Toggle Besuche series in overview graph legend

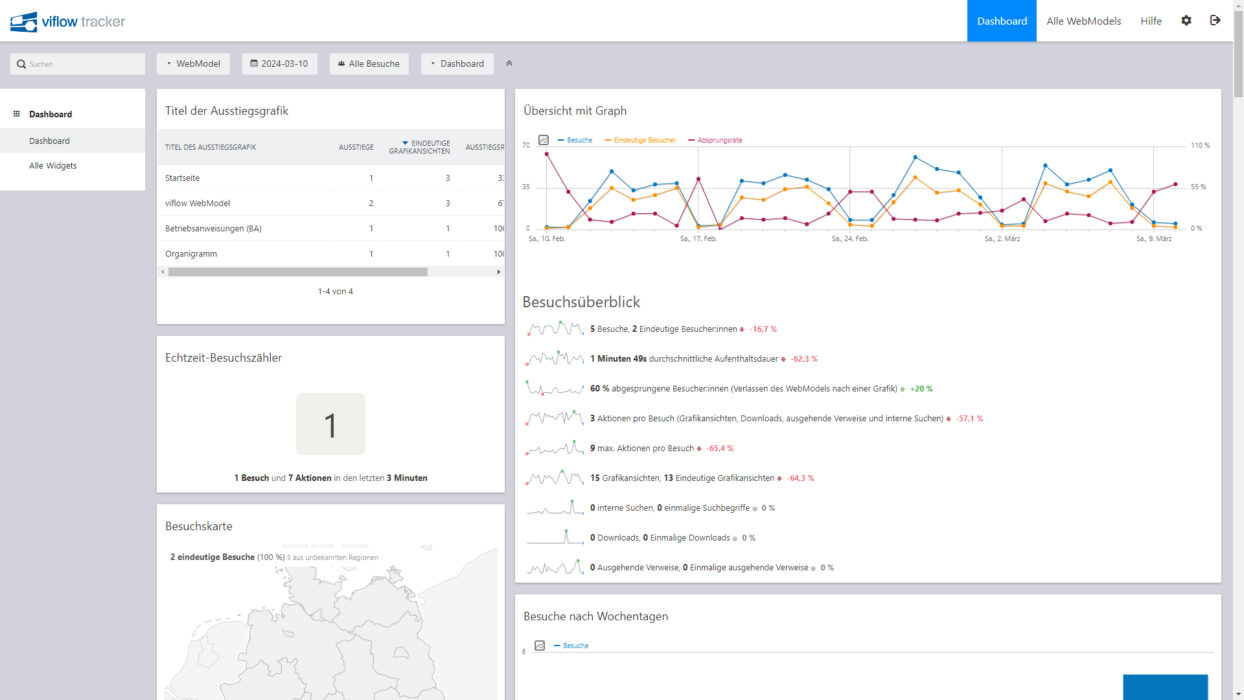pyautogui.click(x=575, y=140)
